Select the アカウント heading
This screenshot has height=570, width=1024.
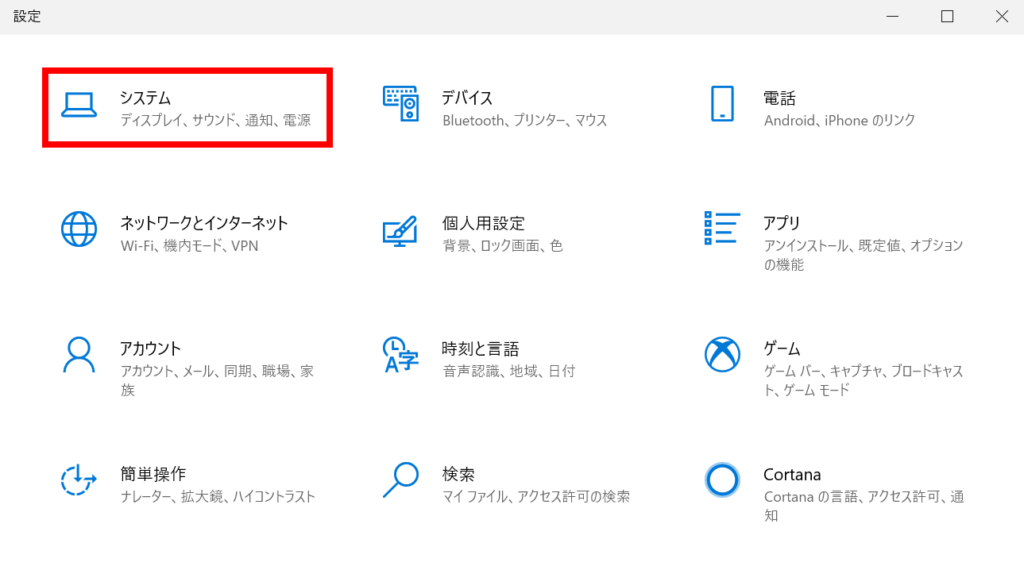pyautogui.click(x=150, y=349)
